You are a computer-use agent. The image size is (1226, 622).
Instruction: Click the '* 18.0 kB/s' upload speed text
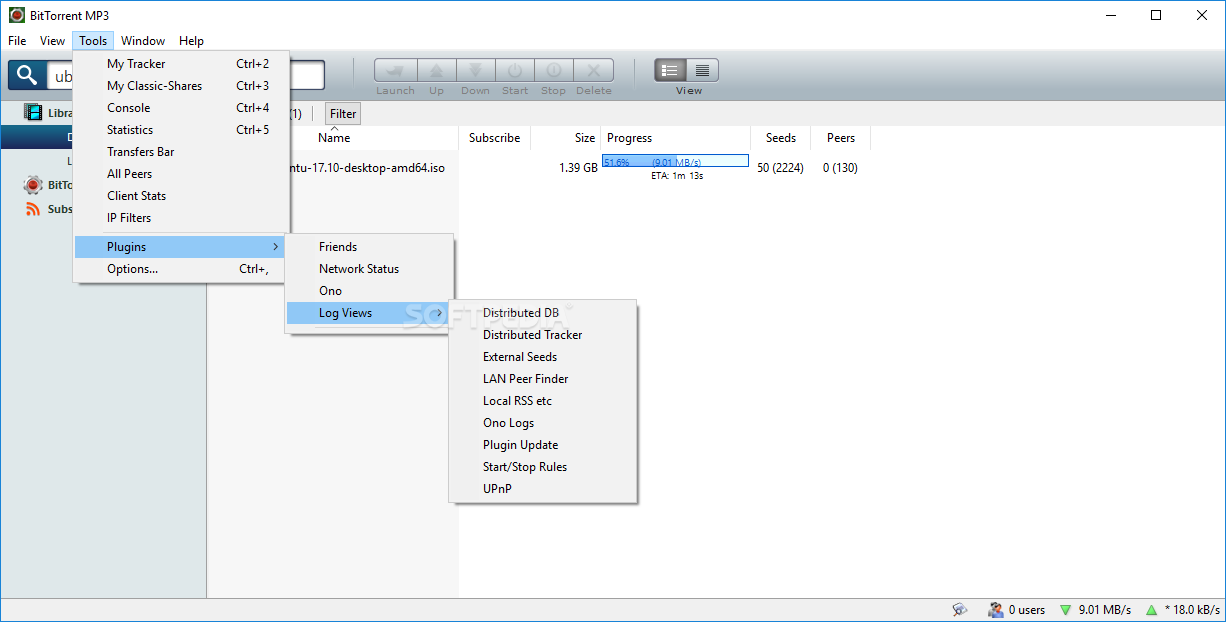point(1192,610)
